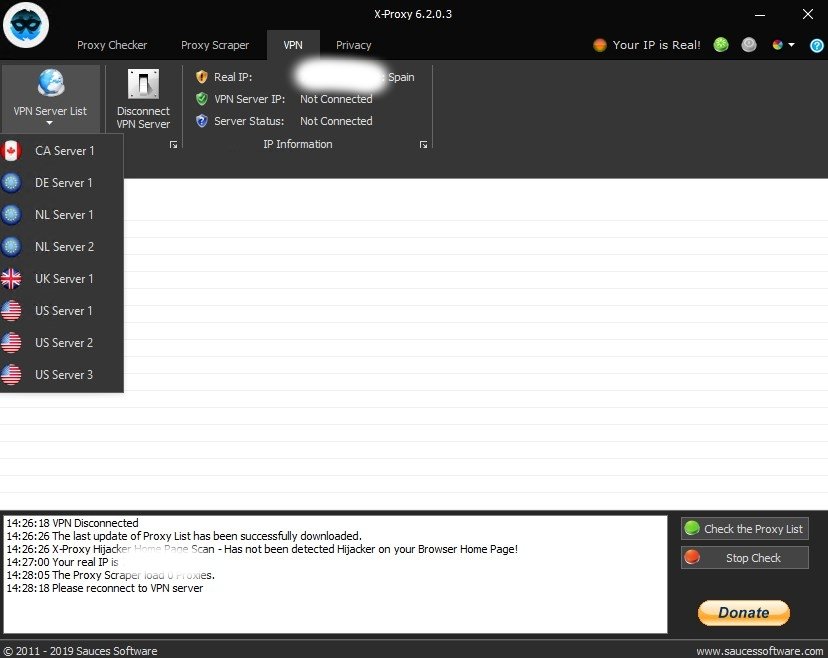The height and width of the screenshot is (658, 828).
Task: Click the Stop Check button
Action: [745, 558]
